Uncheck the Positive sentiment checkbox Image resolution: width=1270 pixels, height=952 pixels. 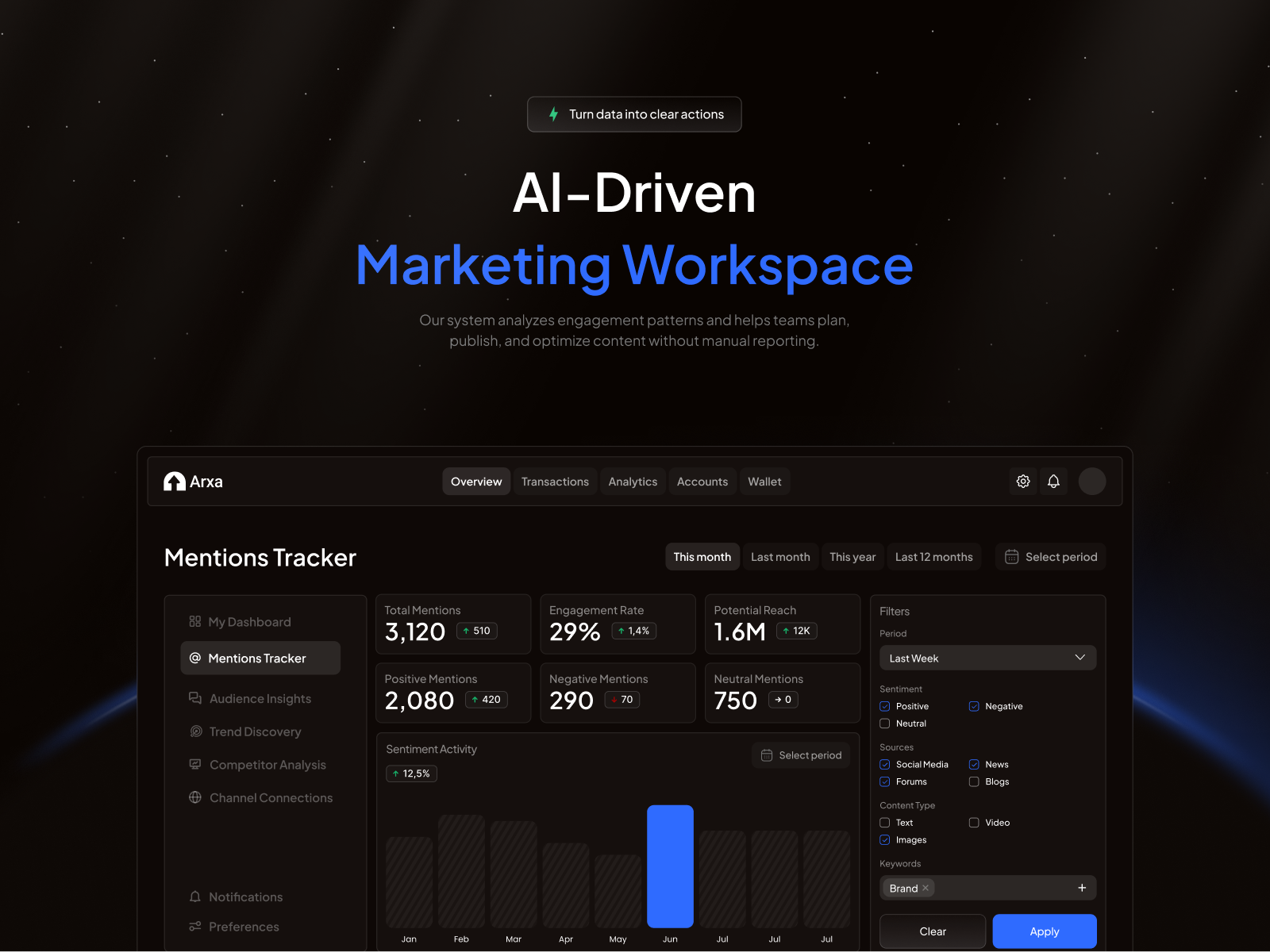point(885,706)
